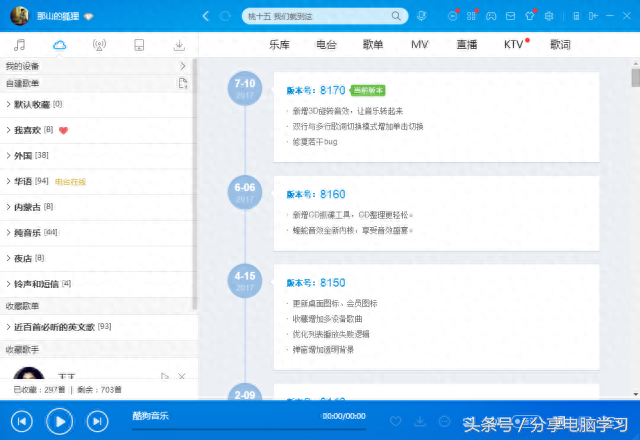Click the green 当前版本 badge
640x440 pixels.
pyautogui.click(x=368, y=90)
